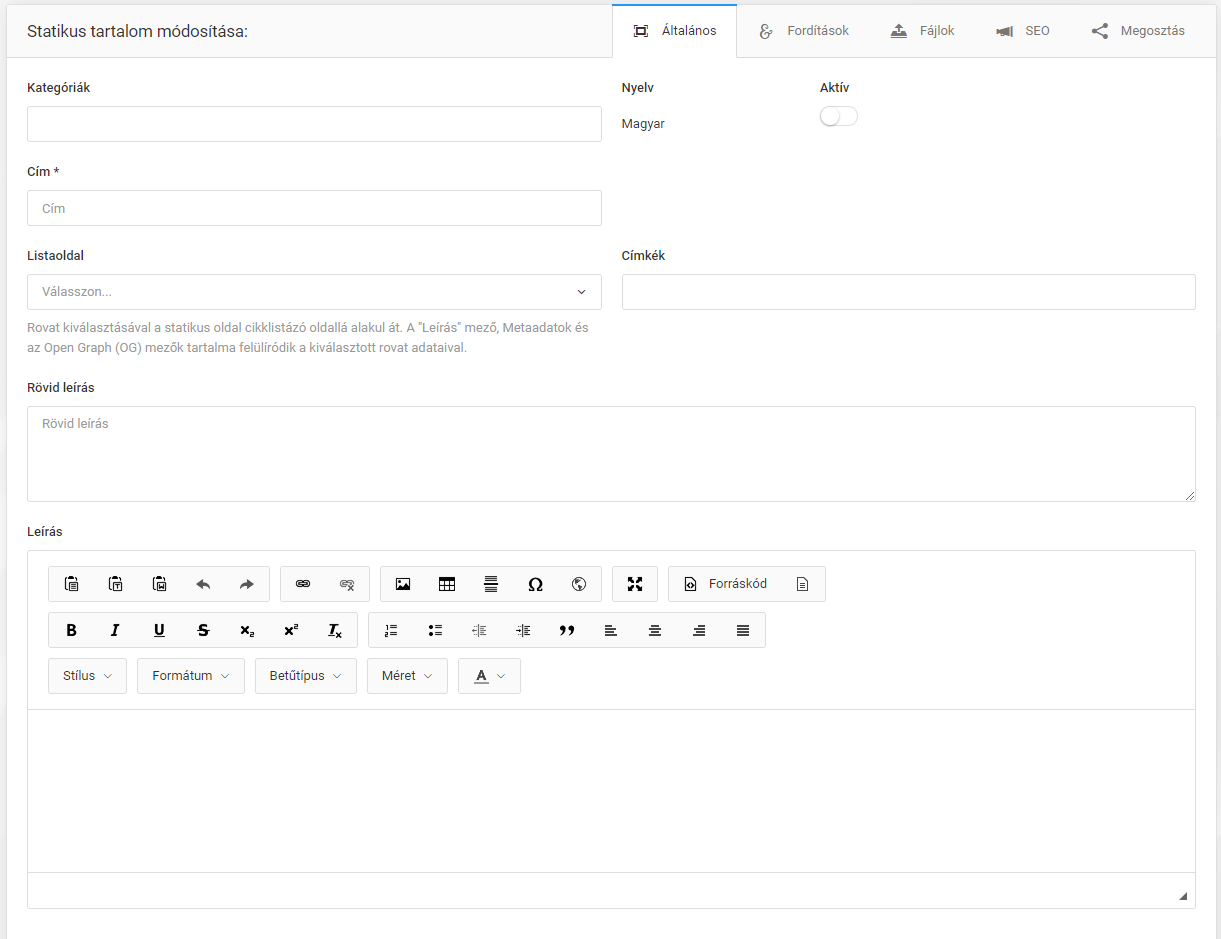1221x939 pixels.
Task: Expand the Stílus dropdown
Action: click(87, 676)
